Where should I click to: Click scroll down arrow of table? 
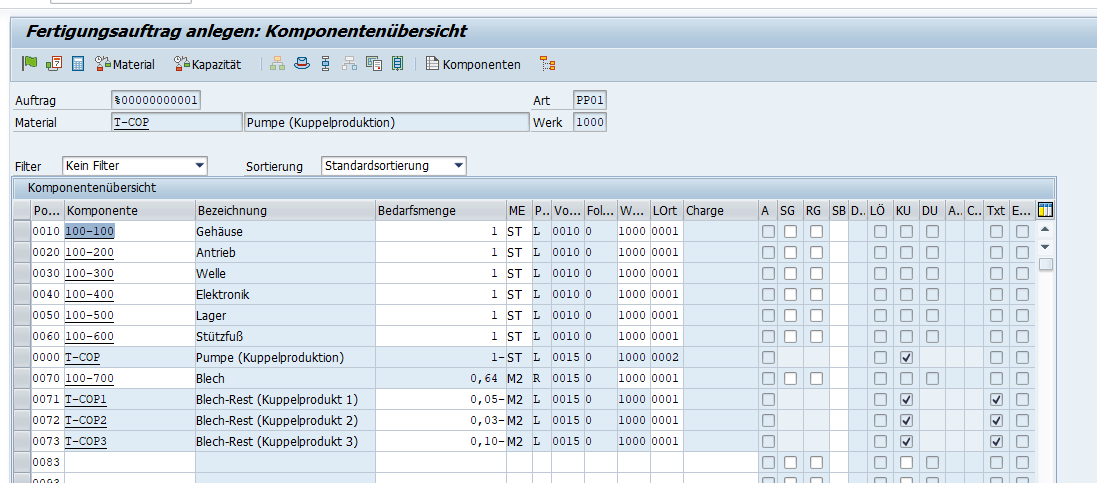pyautogui.click(x=1045, y=247)
